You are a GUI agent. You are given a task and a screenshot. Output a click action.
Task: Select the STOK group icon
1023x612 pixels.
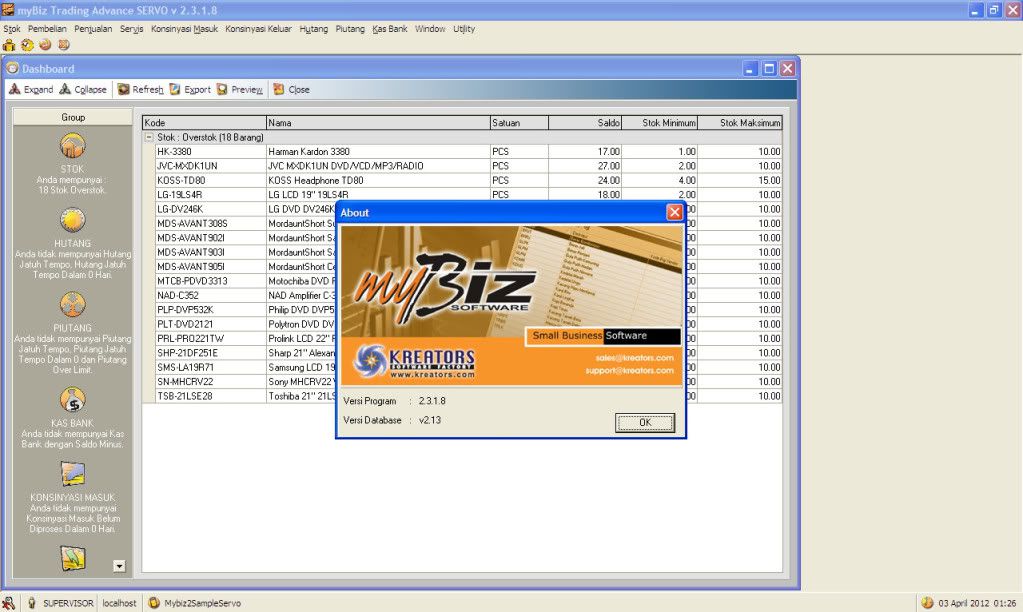(72, 145)
